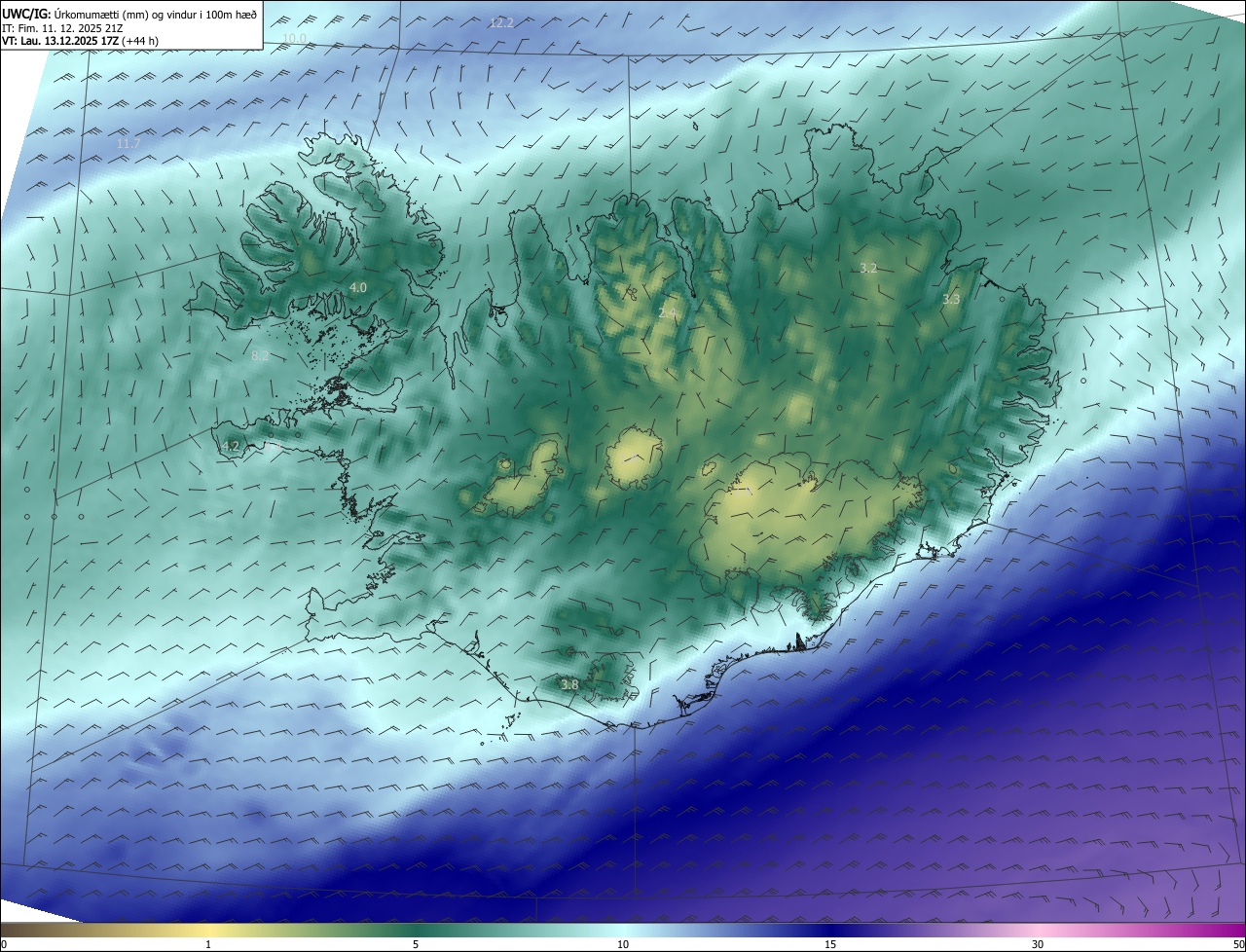The height and width of the screenshot is (952, 1246).
Task: Click the 12.2 value label on the map
Action: 501,22
